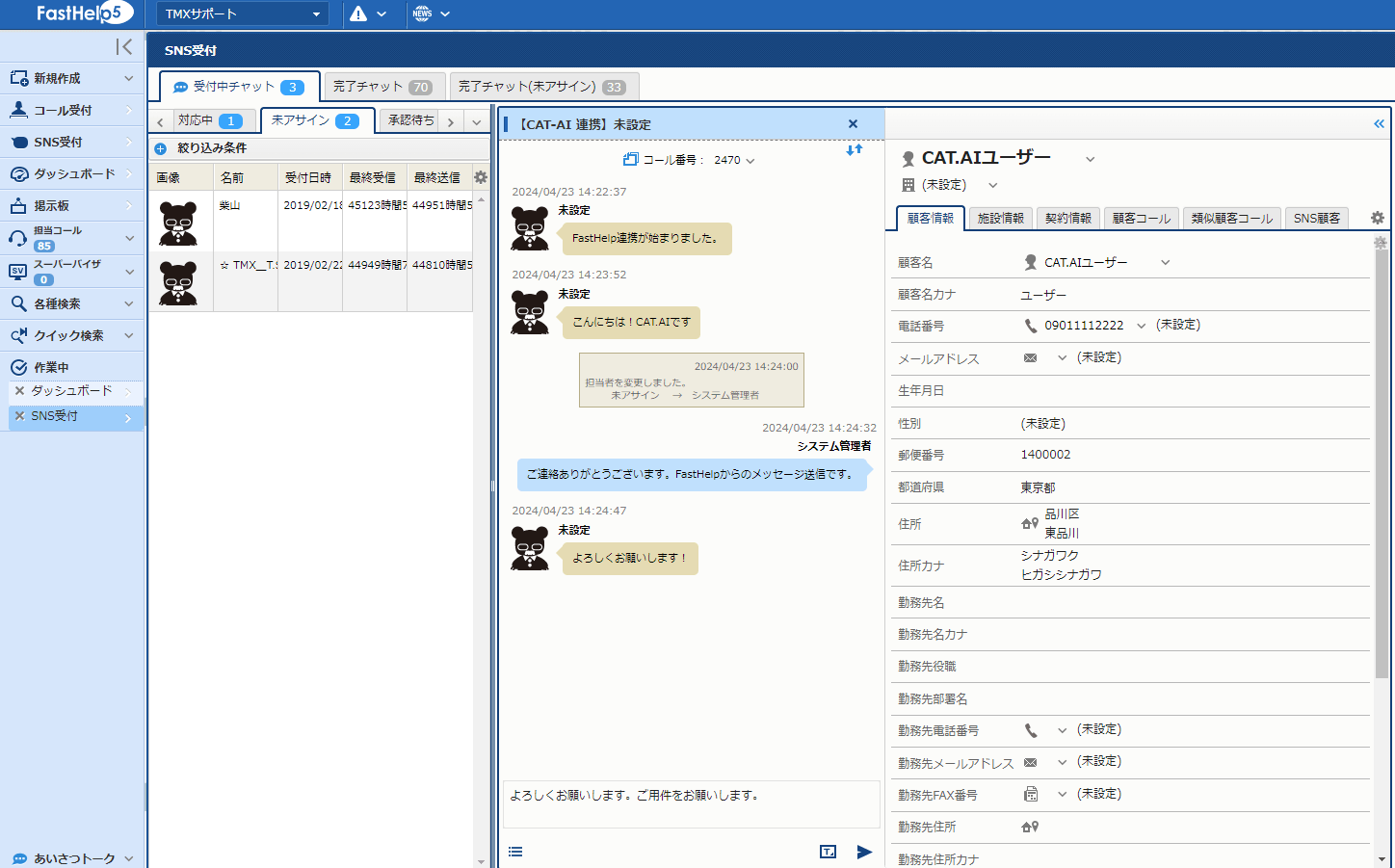Expand the コール番号 2470 dropdown

click(x=750, y=161)
